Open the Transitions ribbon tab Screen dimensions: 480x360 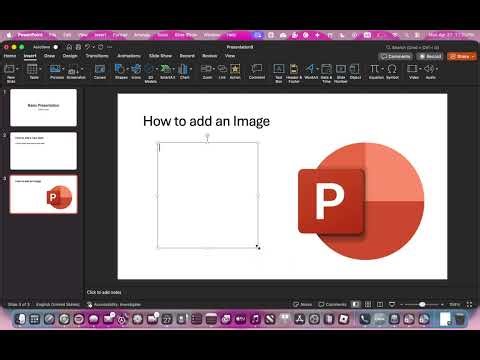tap(97, 56)
